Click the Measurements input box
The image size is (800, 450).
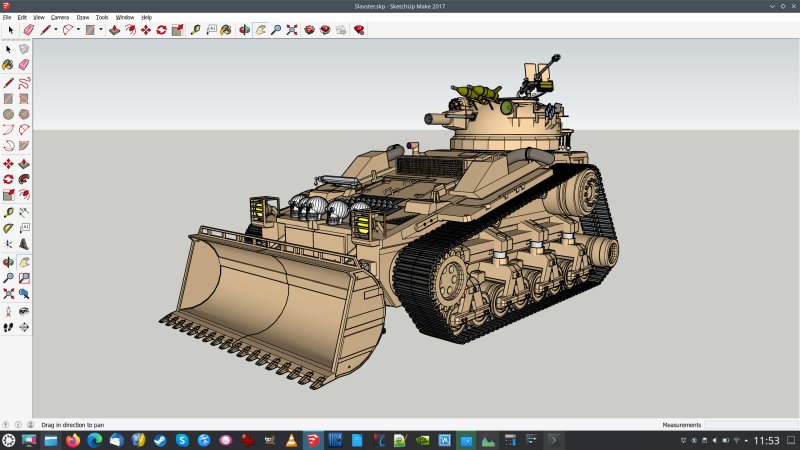point(748,424)
